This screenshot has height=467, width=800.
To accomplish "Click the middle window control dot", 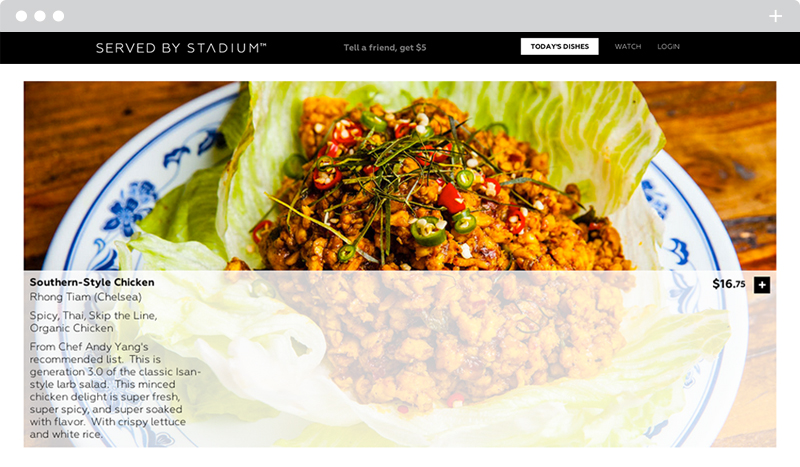I will [x=40, y=16].
